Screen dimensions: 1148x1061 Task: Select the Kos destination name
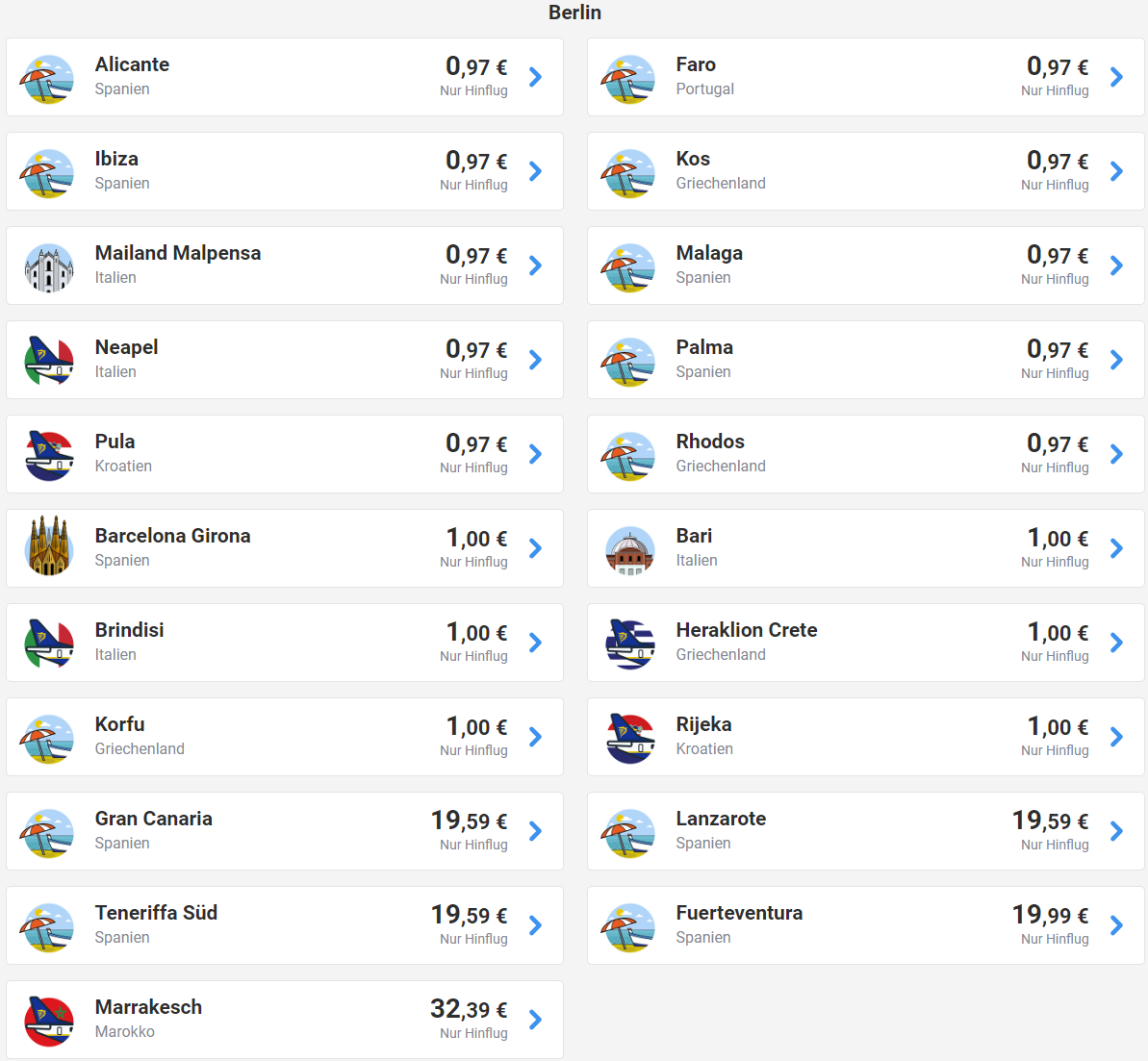(x=693, y=159)
